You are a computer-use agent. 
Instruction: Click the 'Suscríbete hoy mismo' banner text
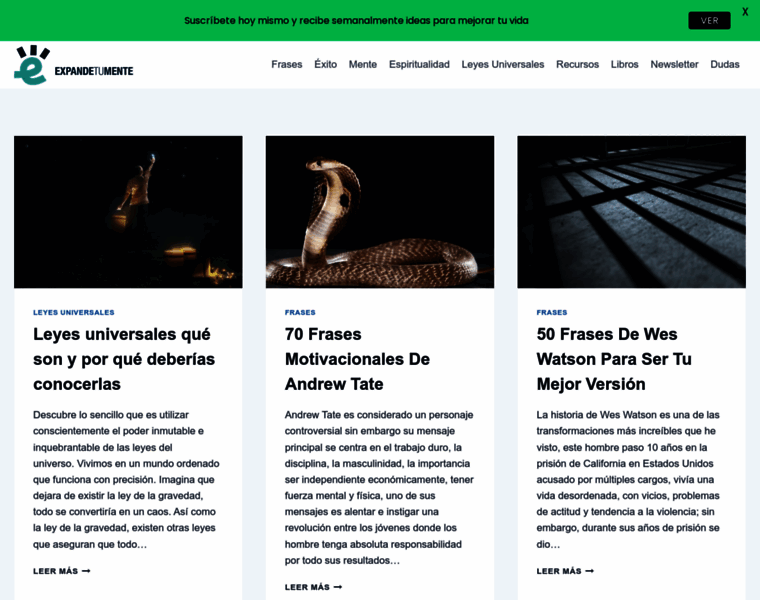[x=356, y=20]
